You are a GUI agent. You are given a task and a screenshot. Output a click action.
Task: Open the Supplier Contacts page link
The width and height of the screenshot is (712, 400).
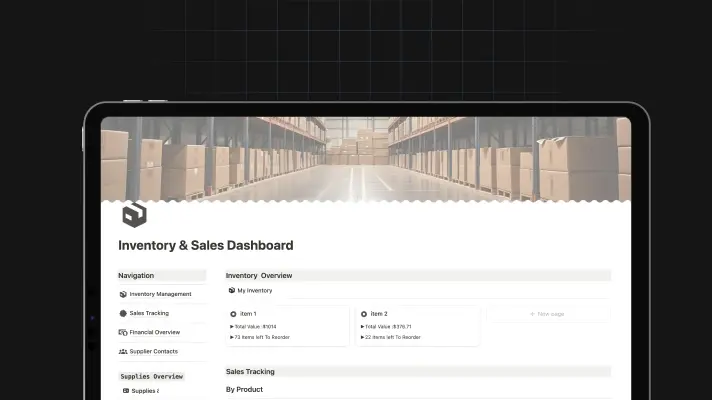(x=155, y=351)
